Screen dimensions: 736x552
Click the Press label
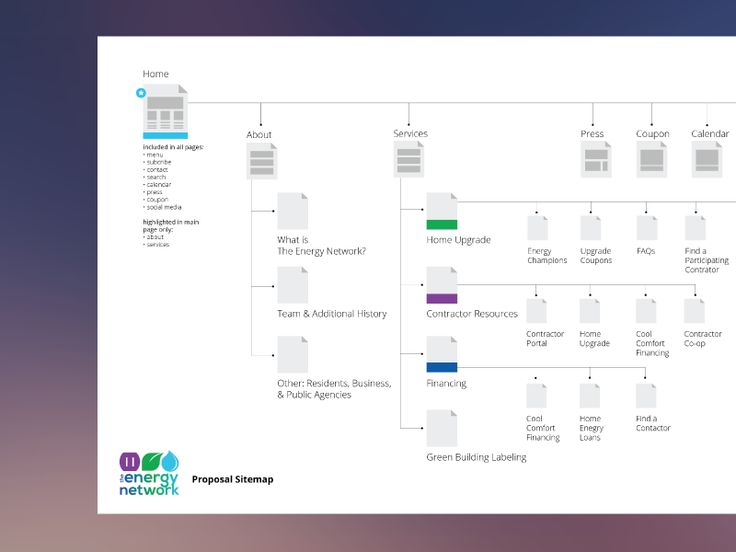pos(592,134)
